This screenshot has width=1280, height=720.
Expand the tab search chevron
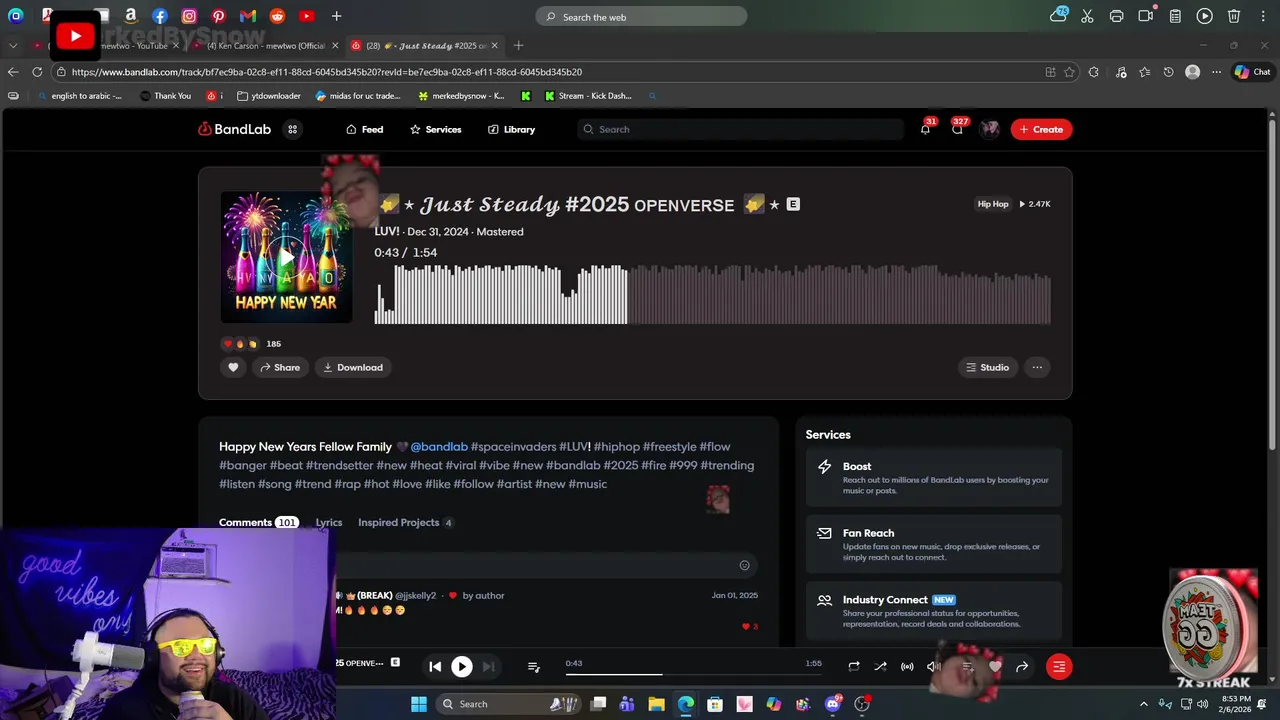(x=13, y=45)
